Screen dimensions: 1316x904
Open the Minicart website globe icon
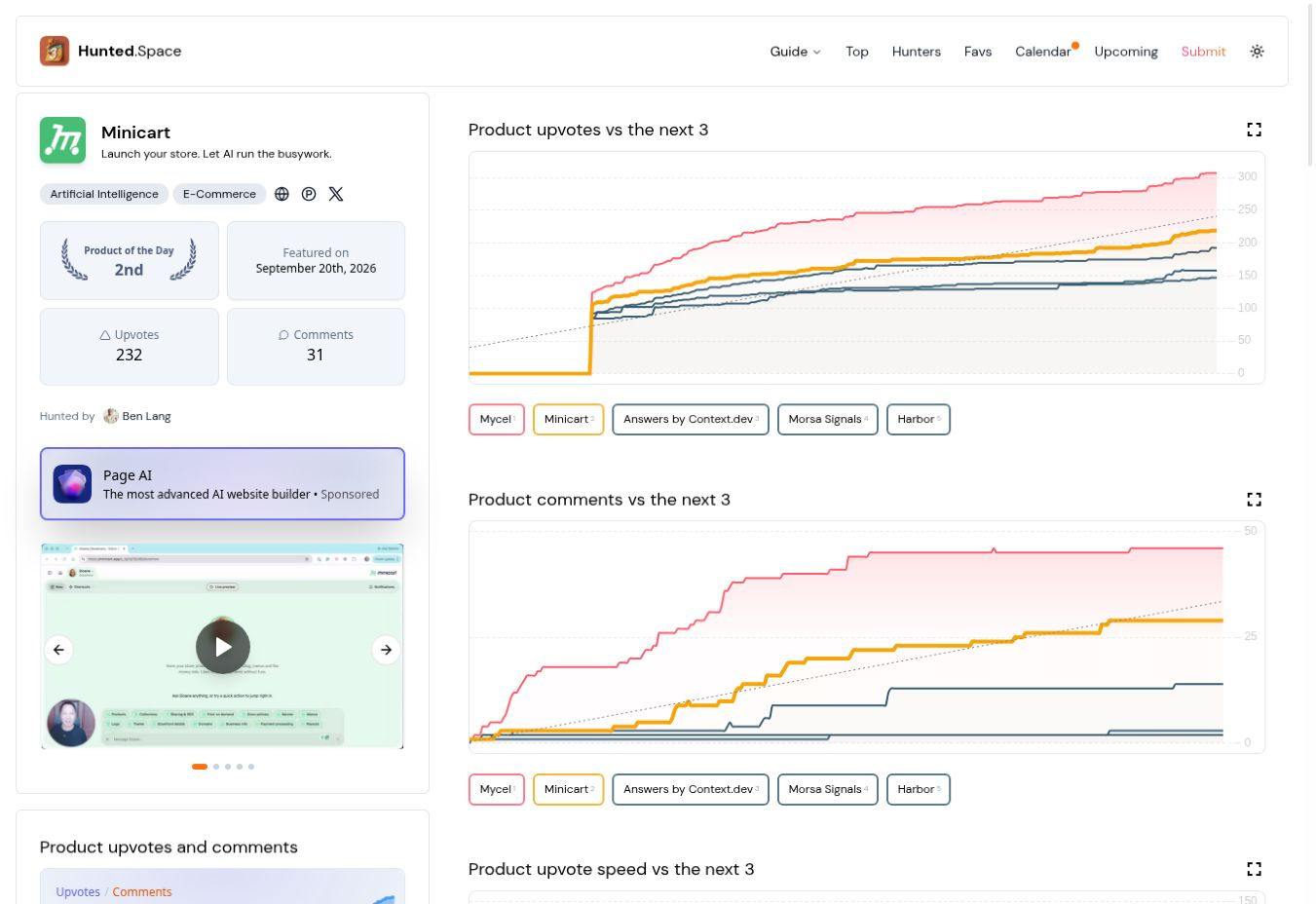282,194
